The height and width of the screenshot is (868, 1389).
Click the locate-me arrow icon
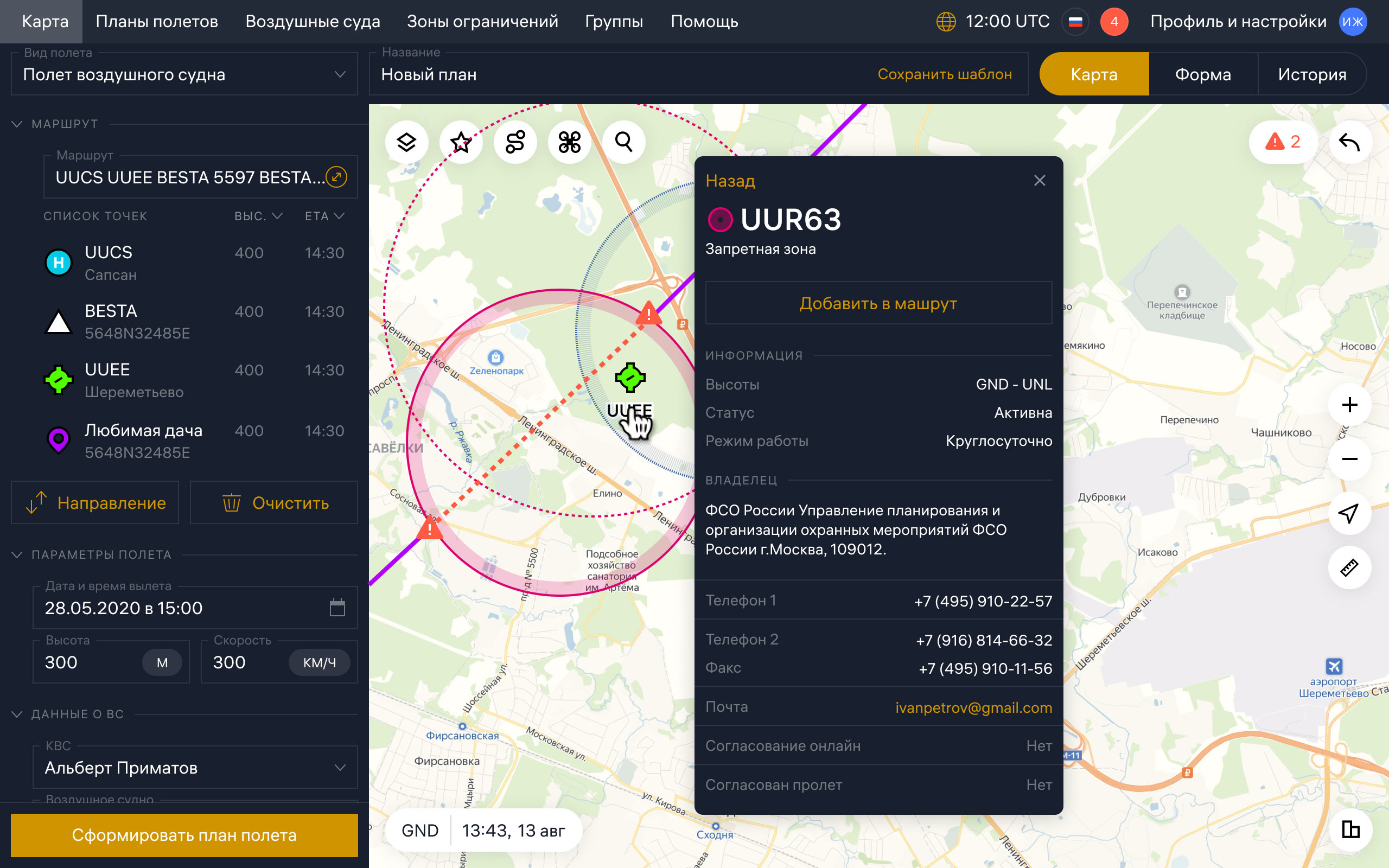coord(1349,513)
